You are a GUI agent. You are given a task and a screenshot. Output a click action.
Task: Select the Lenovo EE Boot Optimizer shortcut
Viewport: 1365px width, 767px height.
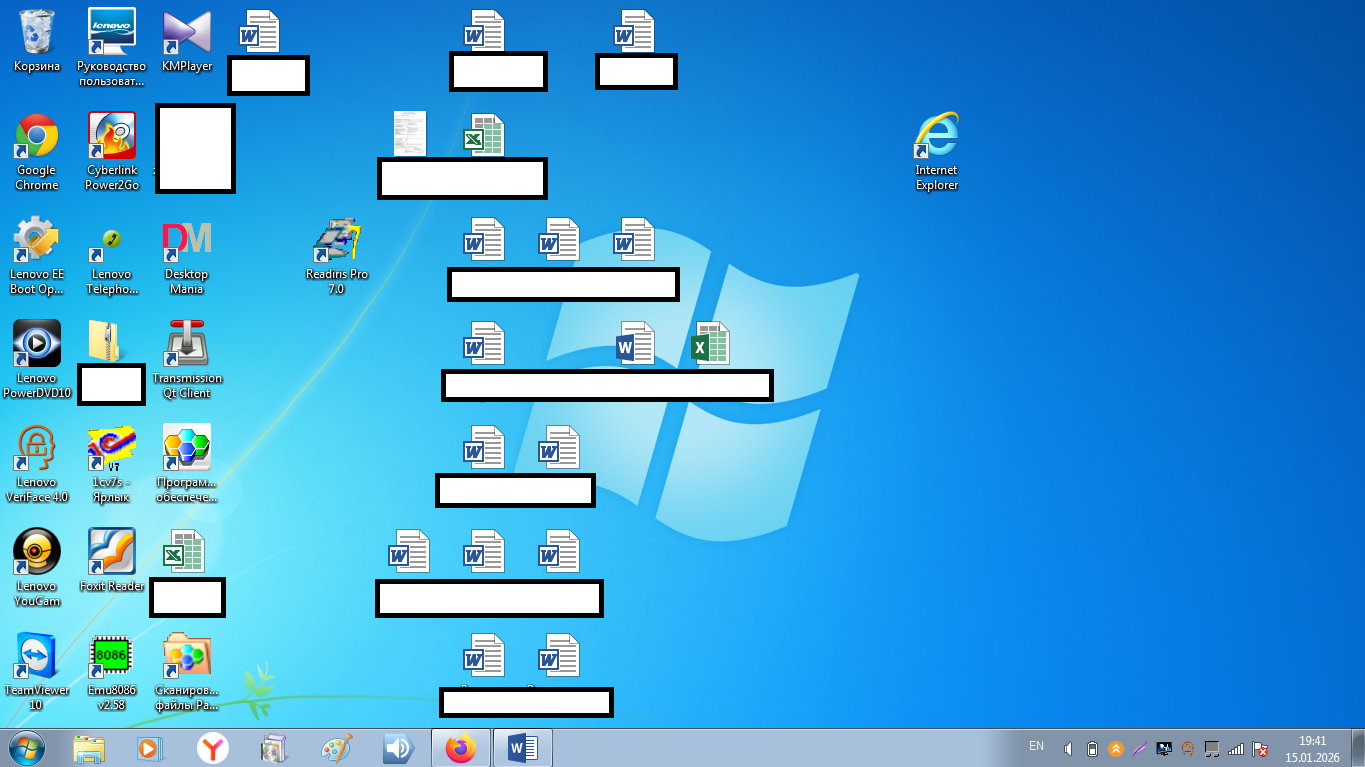point(37,256)
